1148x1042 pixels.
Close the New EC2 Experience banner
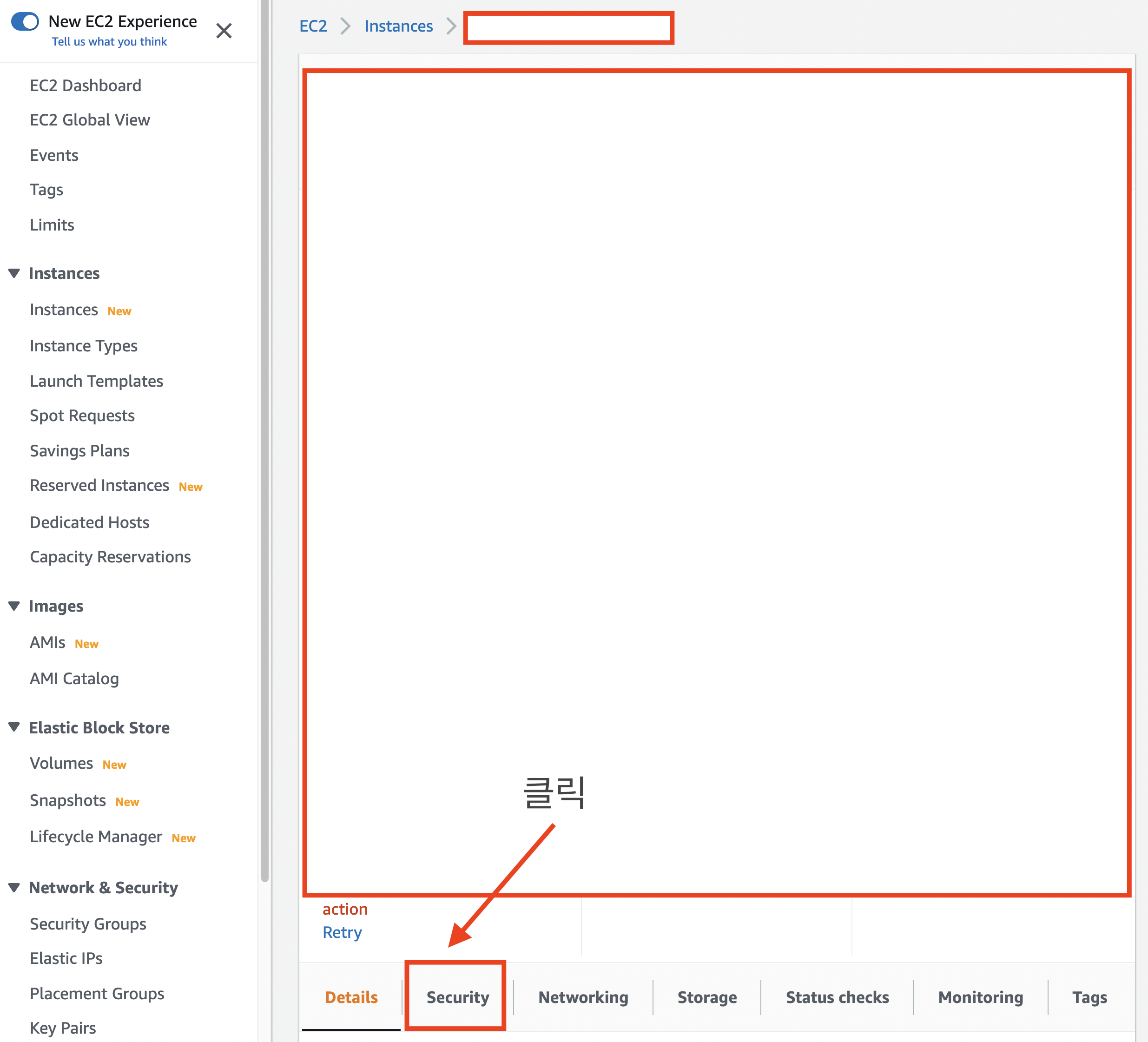[x=224, y=31]
